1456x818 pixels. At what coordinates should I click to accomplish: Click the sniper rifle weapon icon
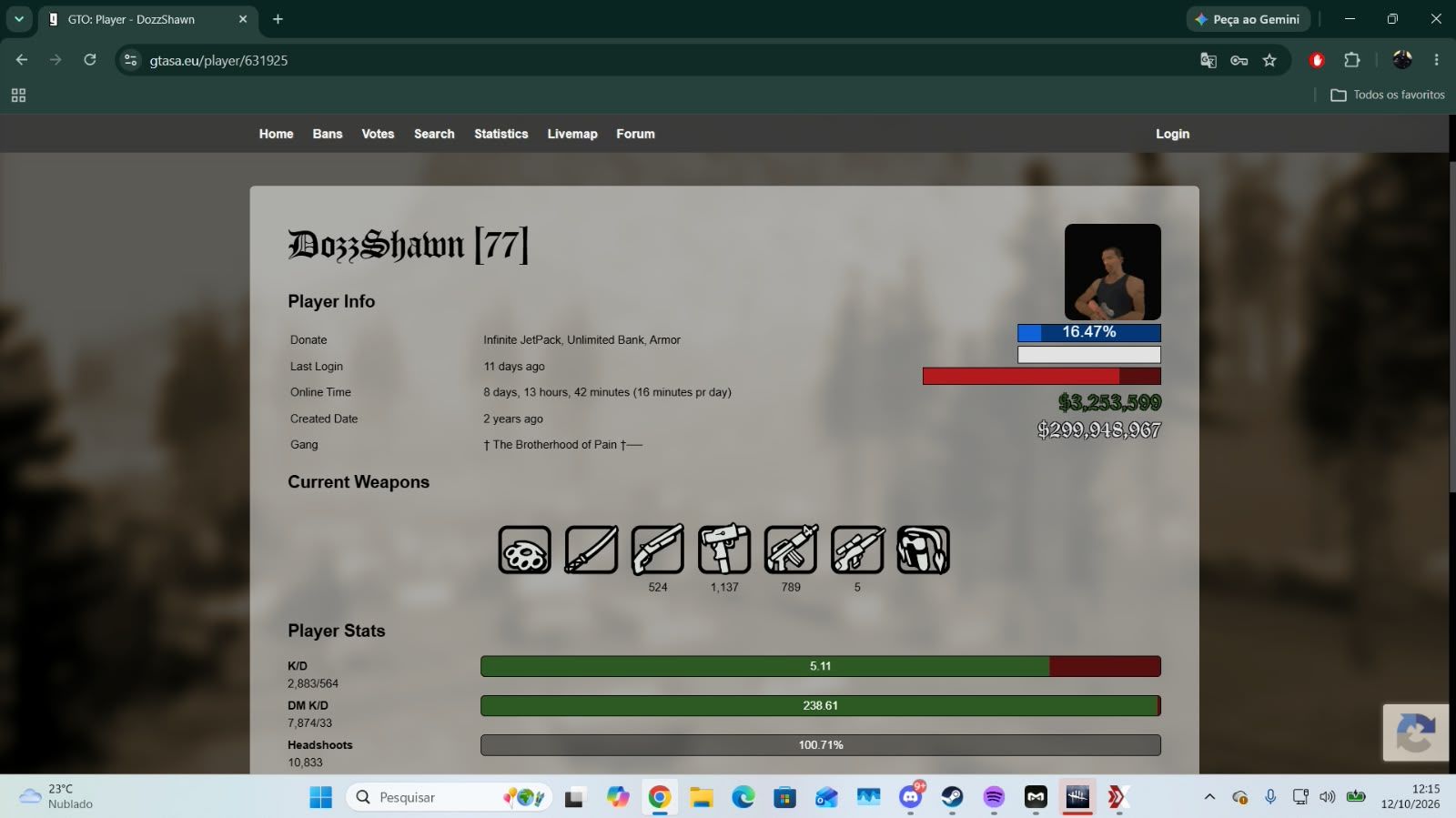[x=857, y=550]
